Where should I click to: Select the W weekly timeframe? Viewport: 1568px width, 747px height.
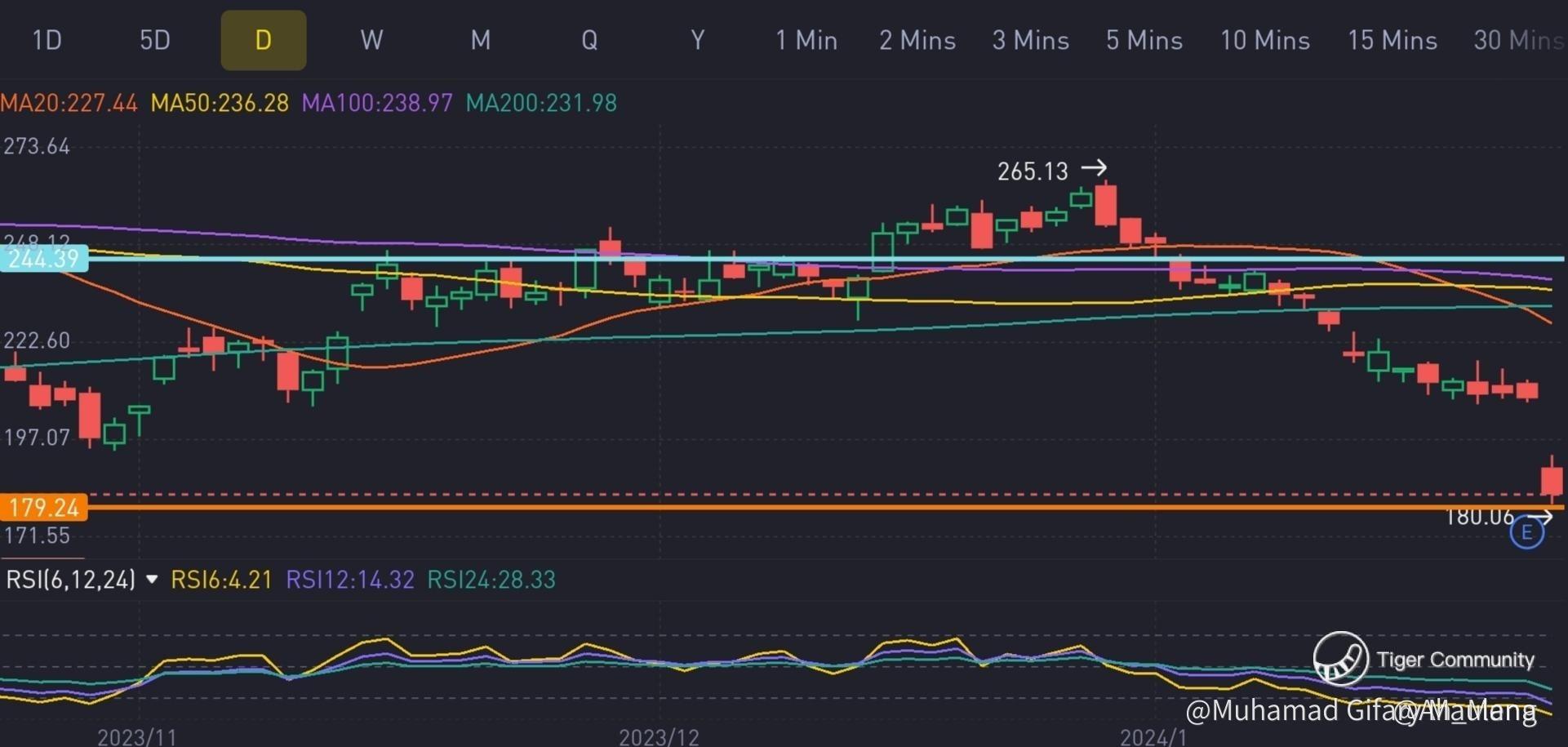coord(371,40)
